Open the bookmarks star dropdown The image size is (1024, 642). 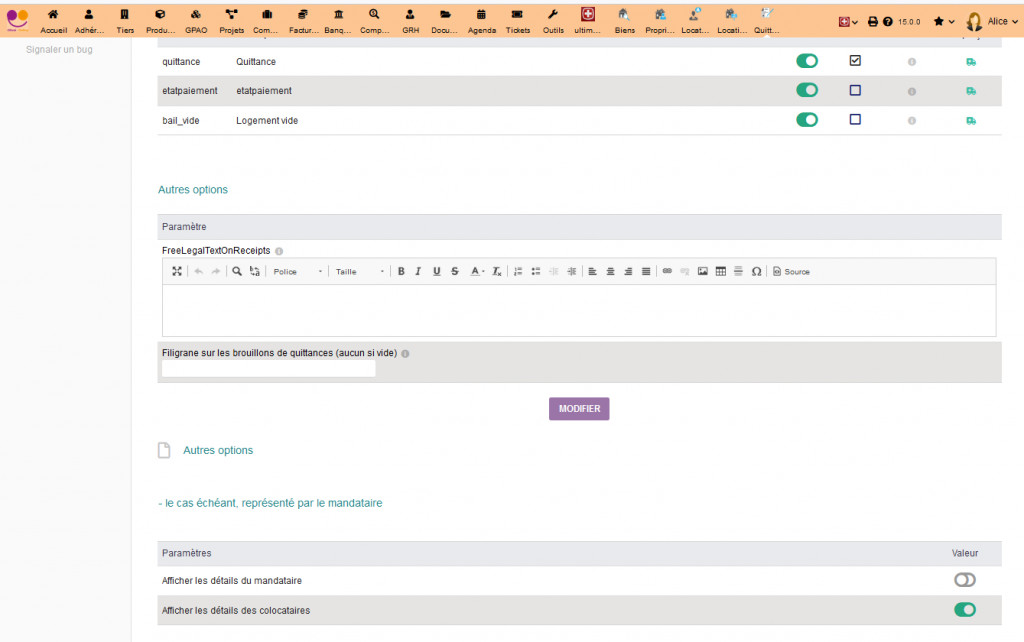coord(944,22)
